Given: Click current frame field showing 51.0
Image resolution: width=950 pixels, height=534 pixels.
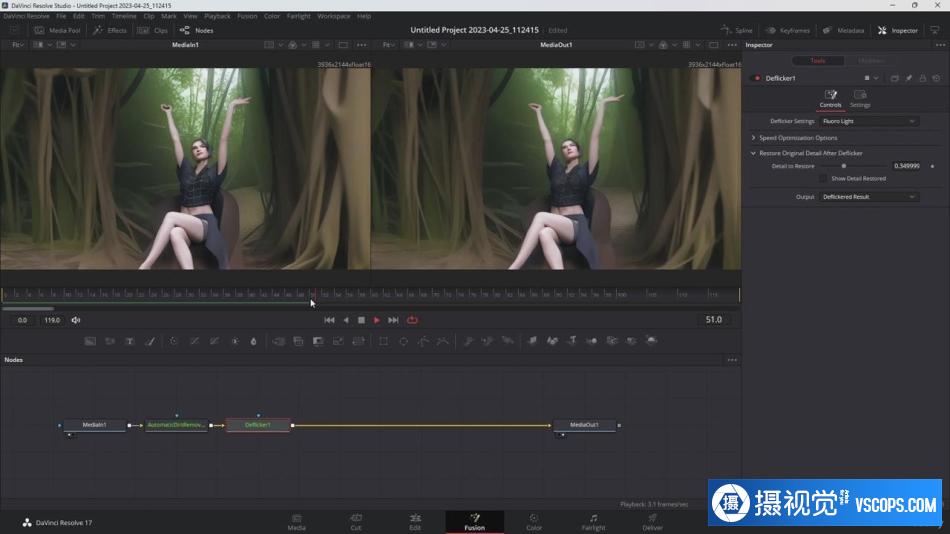Looking at the screenshot, I should tap(714, 320).
